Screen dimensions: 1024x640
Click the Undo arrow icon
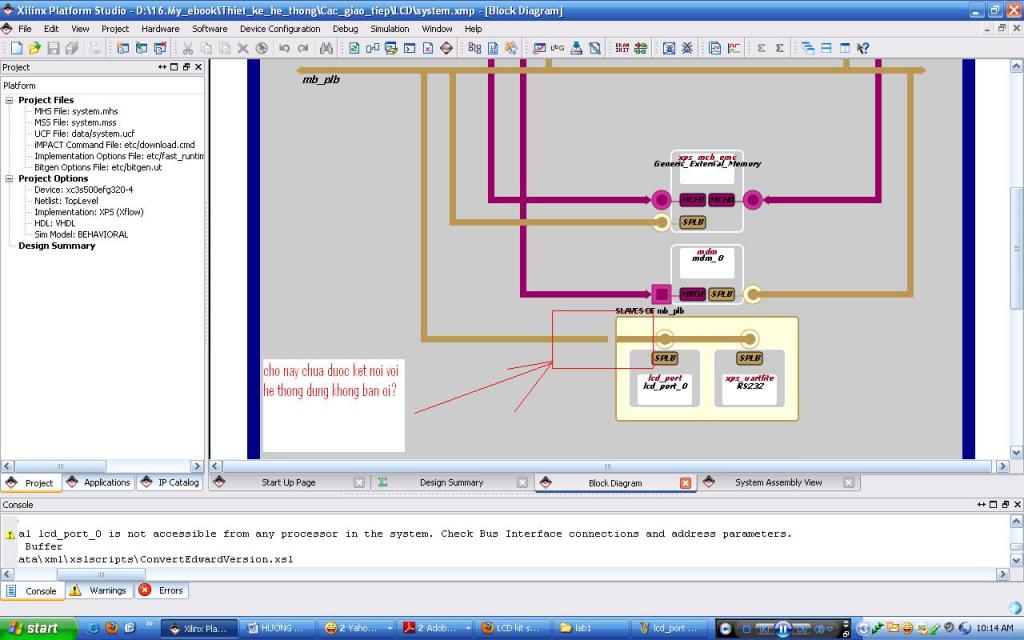[x=284, y=48]
